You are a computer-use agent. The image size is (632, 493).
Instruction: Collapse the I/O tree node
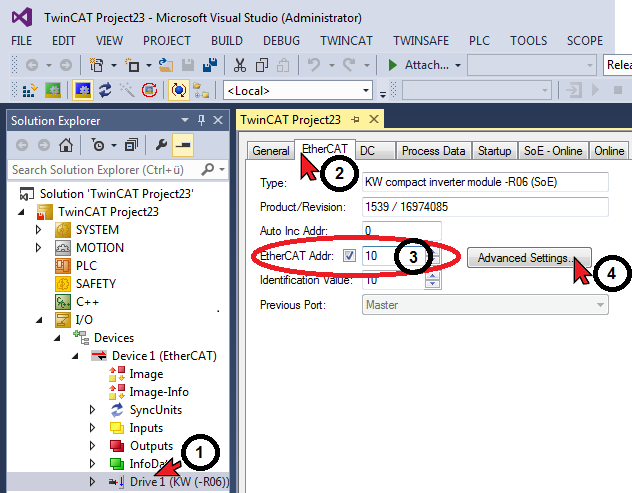[39, 320]
